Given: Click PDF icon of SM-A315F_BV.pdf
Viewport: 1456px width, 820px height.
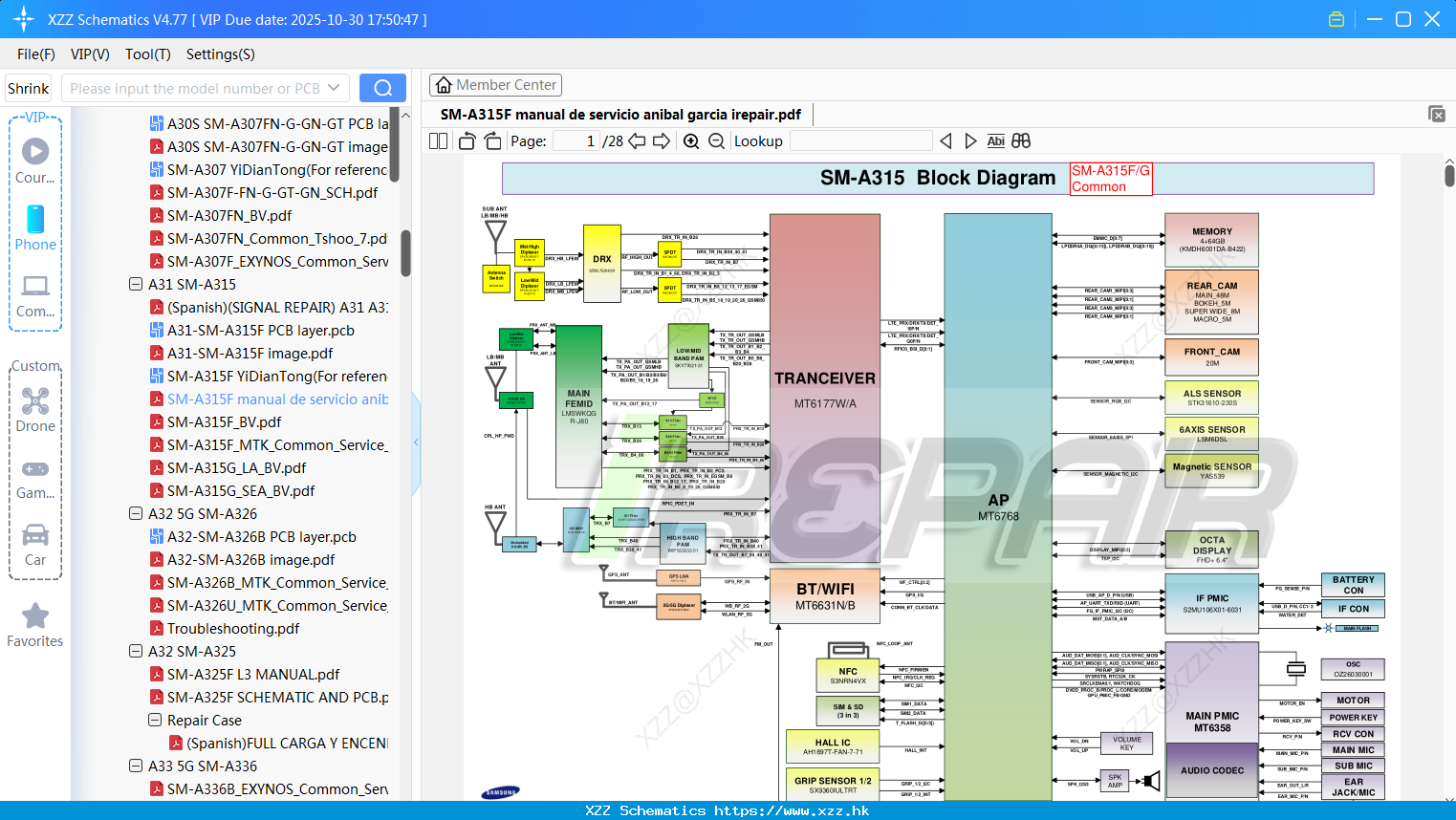Looking at the screenshot, I should pos(156,421).
